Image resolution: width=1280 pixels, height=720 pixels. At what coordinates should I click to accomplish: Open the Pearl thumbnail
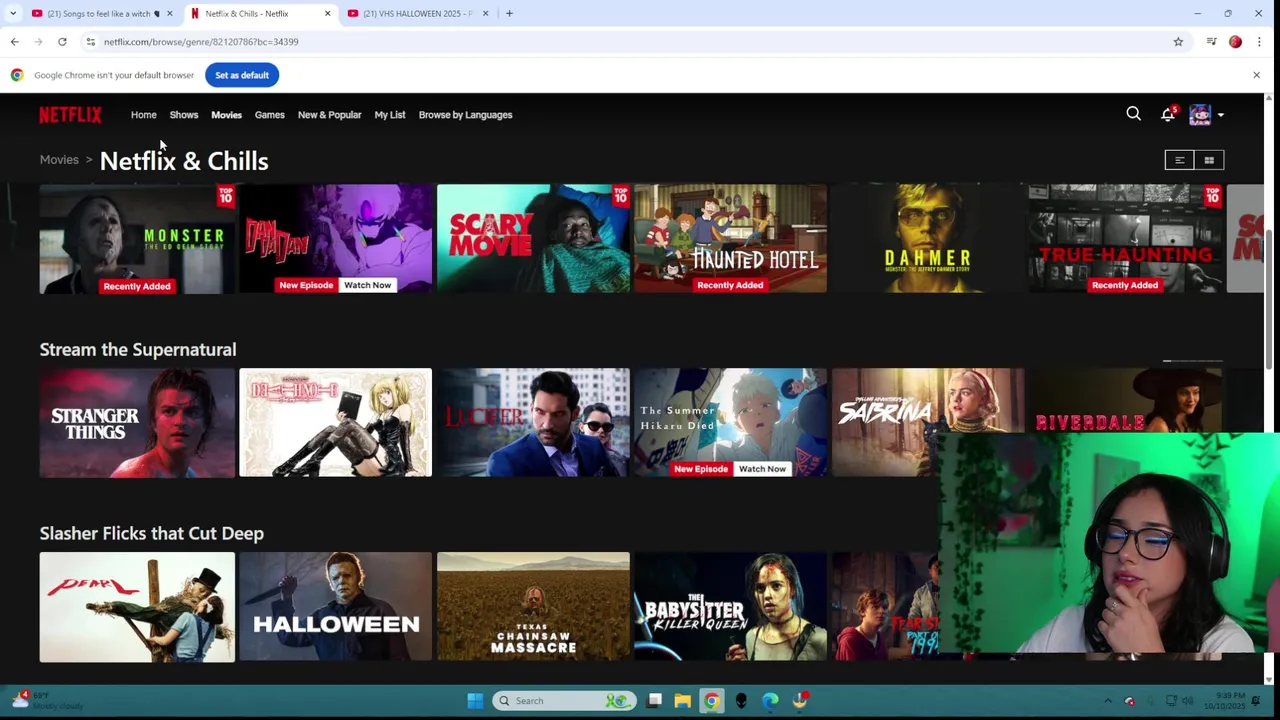click(137, 607)
